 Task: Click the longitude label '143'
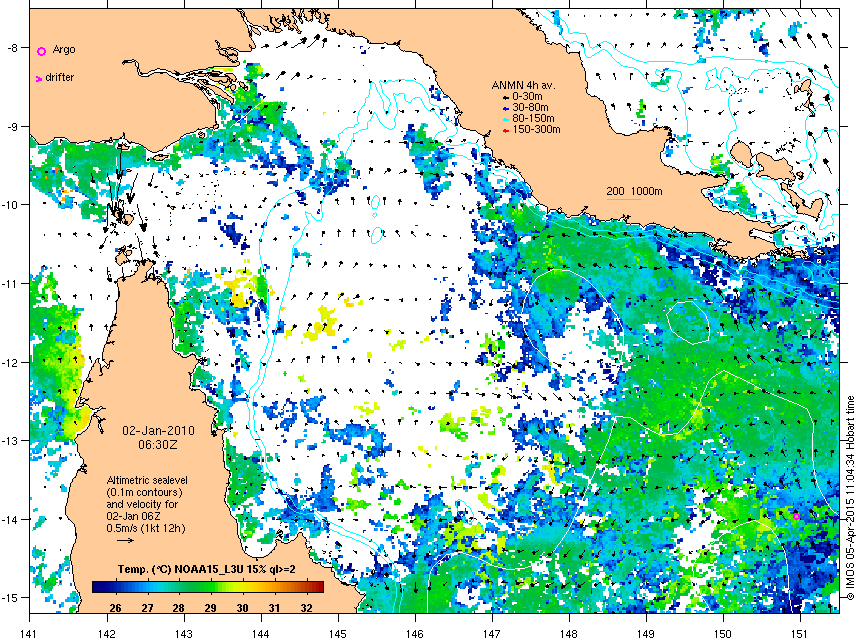pyautogui.click(x=184, y=634)
